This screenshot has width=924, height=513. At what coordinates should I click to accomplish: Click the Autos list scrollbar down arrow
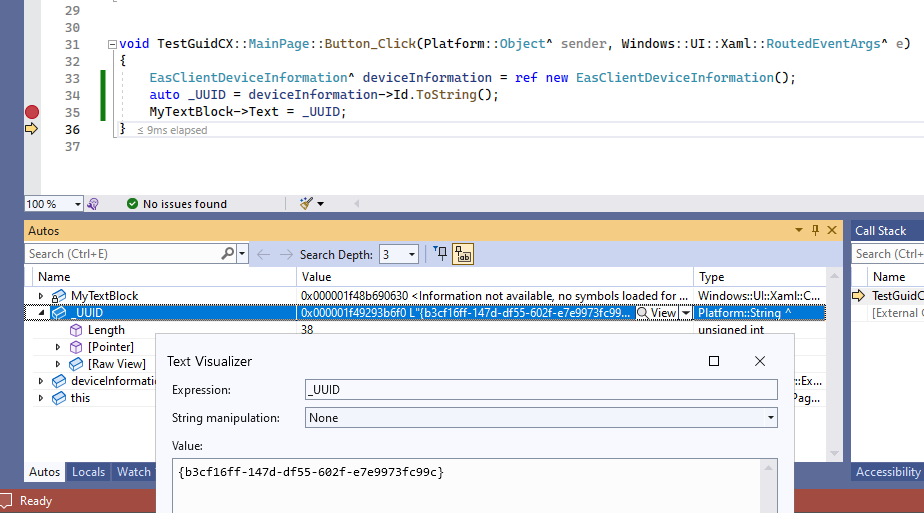click(x=834, y=454)
